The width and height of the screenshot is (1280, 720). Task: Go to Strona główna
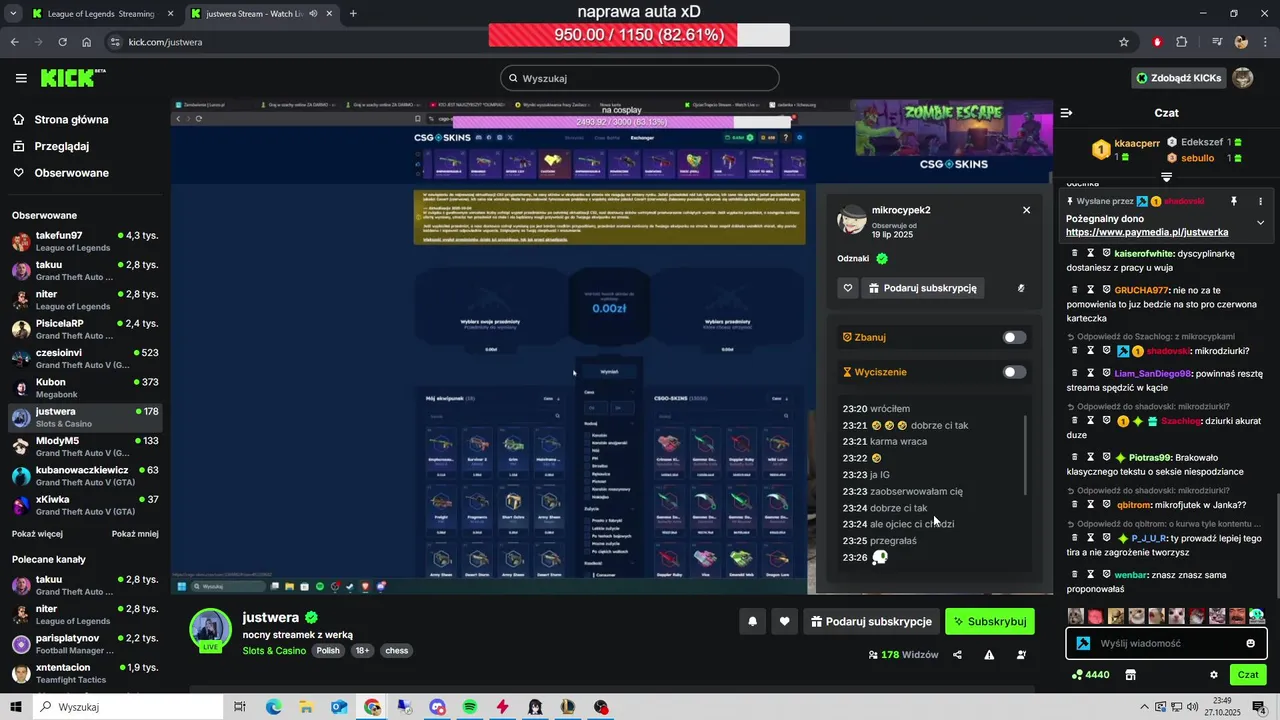click(x=60, y=120)
